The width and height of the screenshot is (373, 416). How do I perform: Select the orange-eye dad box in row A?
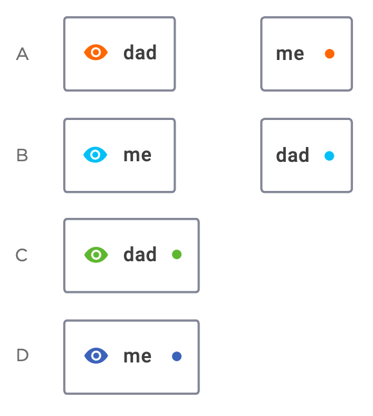(x=120, y=54)
